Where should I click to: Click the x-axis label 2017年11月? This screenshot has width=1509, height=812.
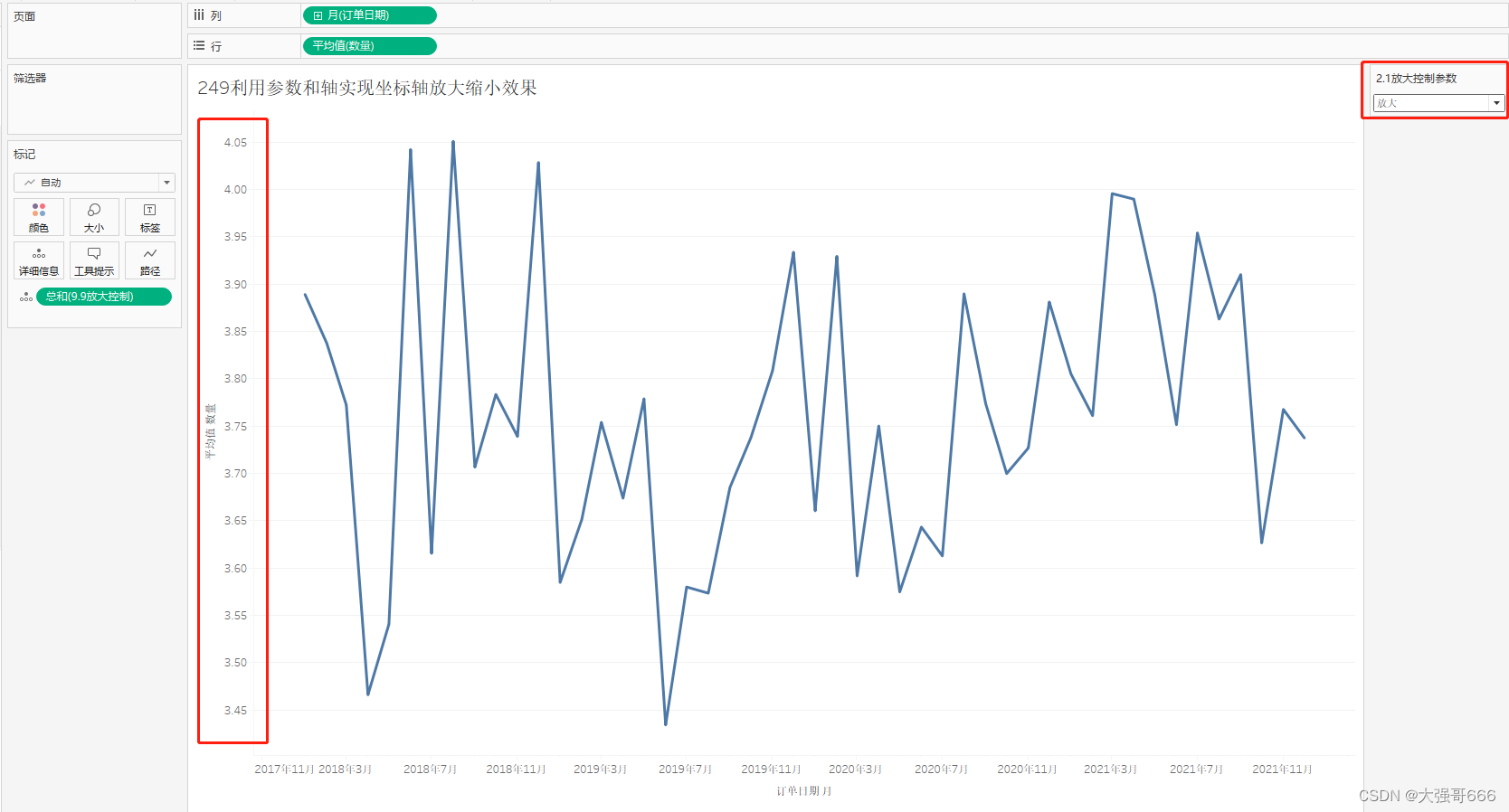(284, 770)
